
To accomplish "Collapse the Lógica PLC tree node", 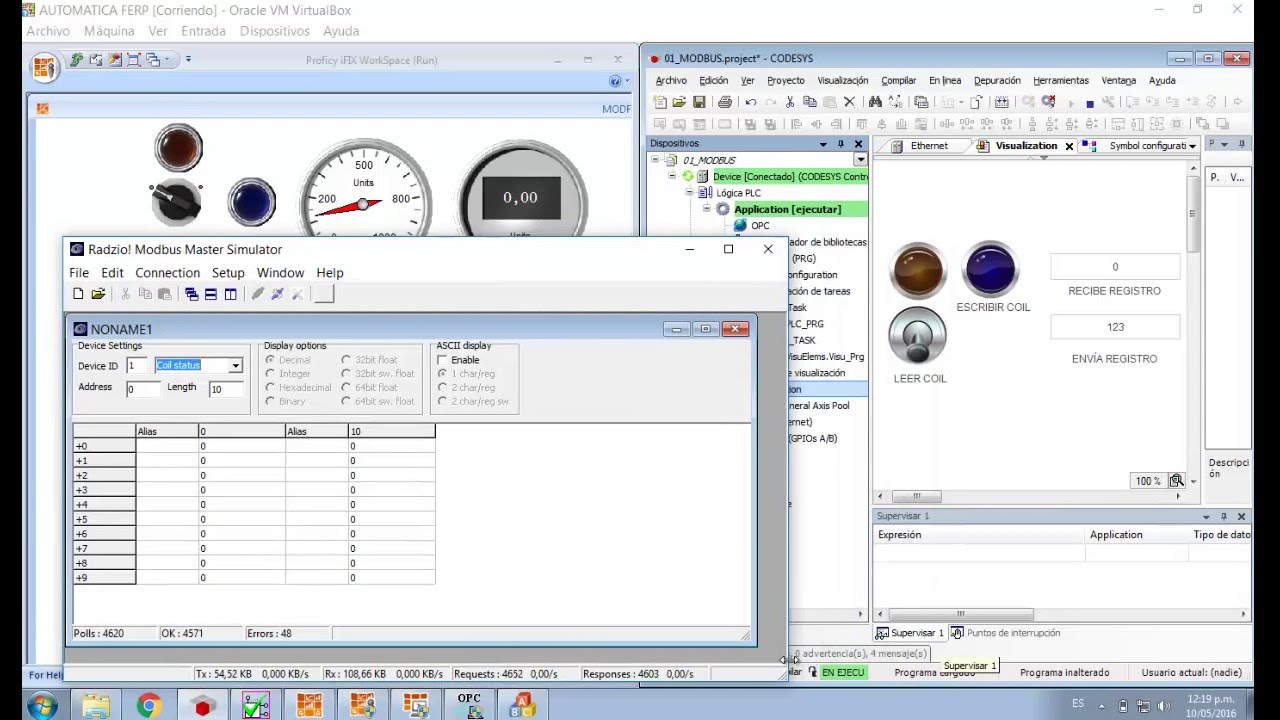I will pyautogui.click(x=689, y=192).
